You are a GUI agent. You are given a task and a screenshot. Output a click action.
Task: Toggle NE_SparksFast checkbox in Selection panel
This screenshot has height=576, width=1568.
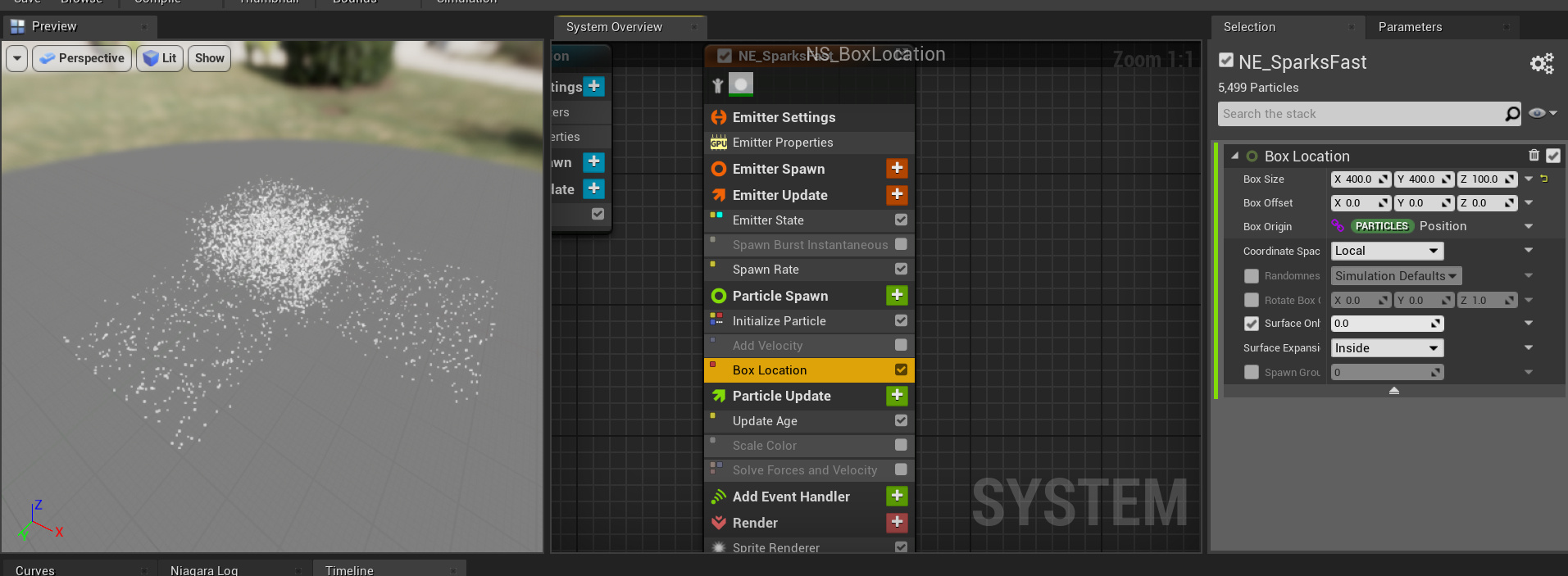click(1226, 60)
